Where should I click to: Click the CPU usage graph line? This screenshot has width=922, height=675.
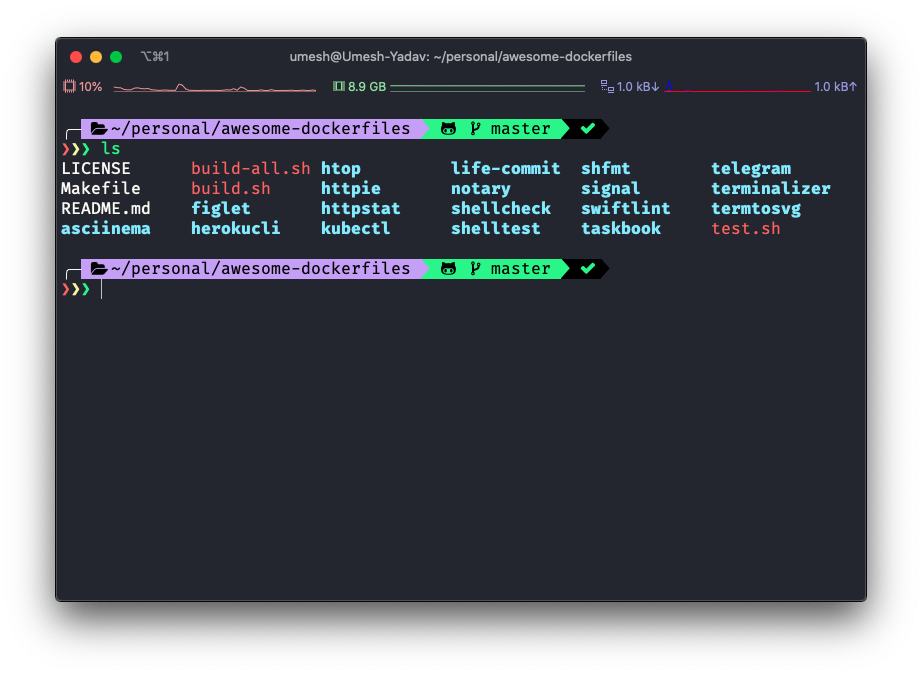pyautogui.click(x=214, y=88)
